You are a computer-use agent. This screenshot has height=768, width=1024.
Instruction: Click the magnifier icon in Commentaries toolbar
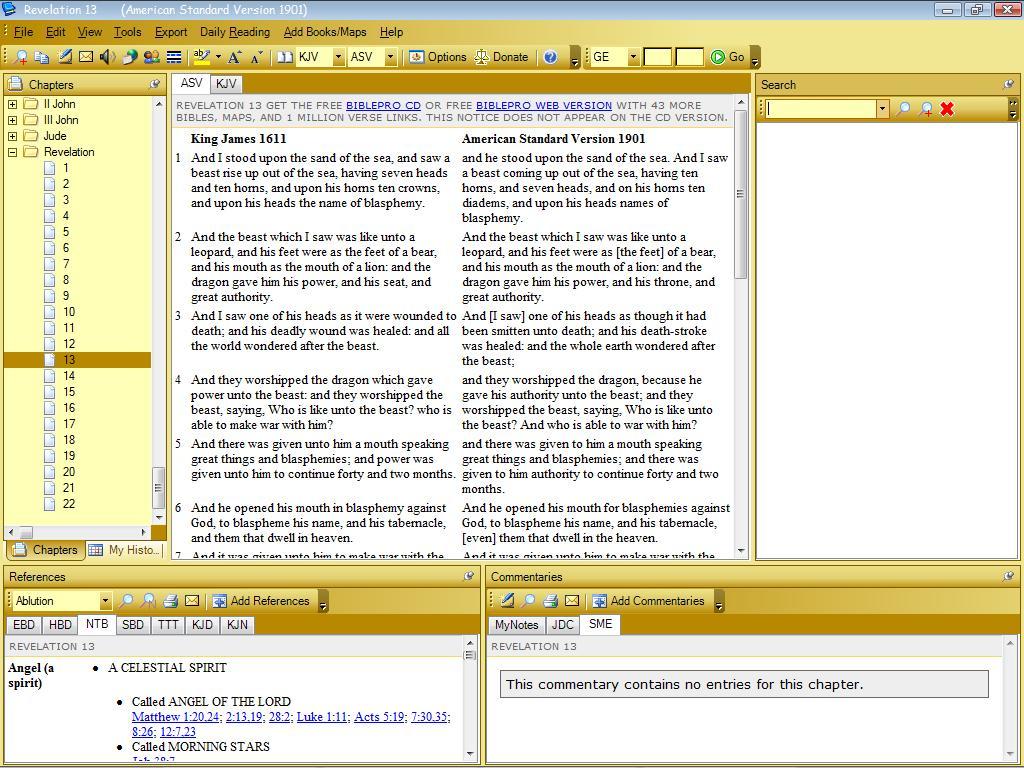pyautogui.click(x=528, y=601)
